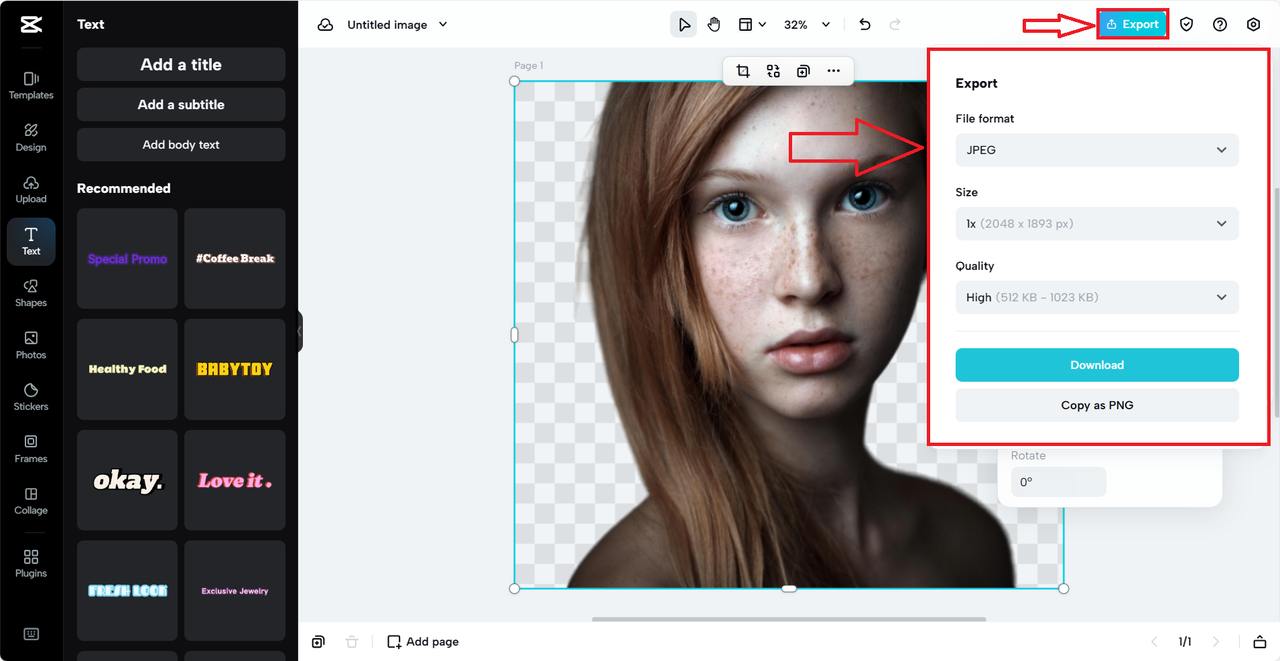This screenshot has width=1280, height=661.
Task: Expand the Size 1x dropdown
Action: (1097, 224)
